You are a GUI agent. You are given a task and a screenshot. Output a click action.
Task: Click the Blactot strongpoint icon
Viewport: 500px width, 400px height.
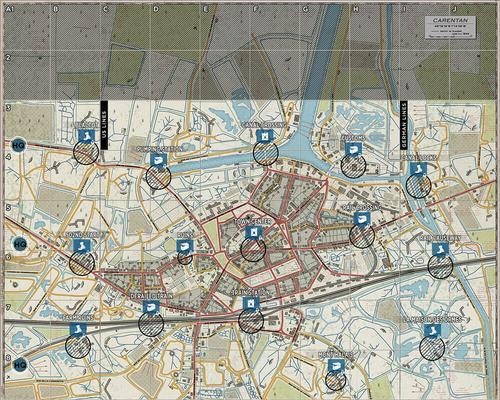(87, 136)
